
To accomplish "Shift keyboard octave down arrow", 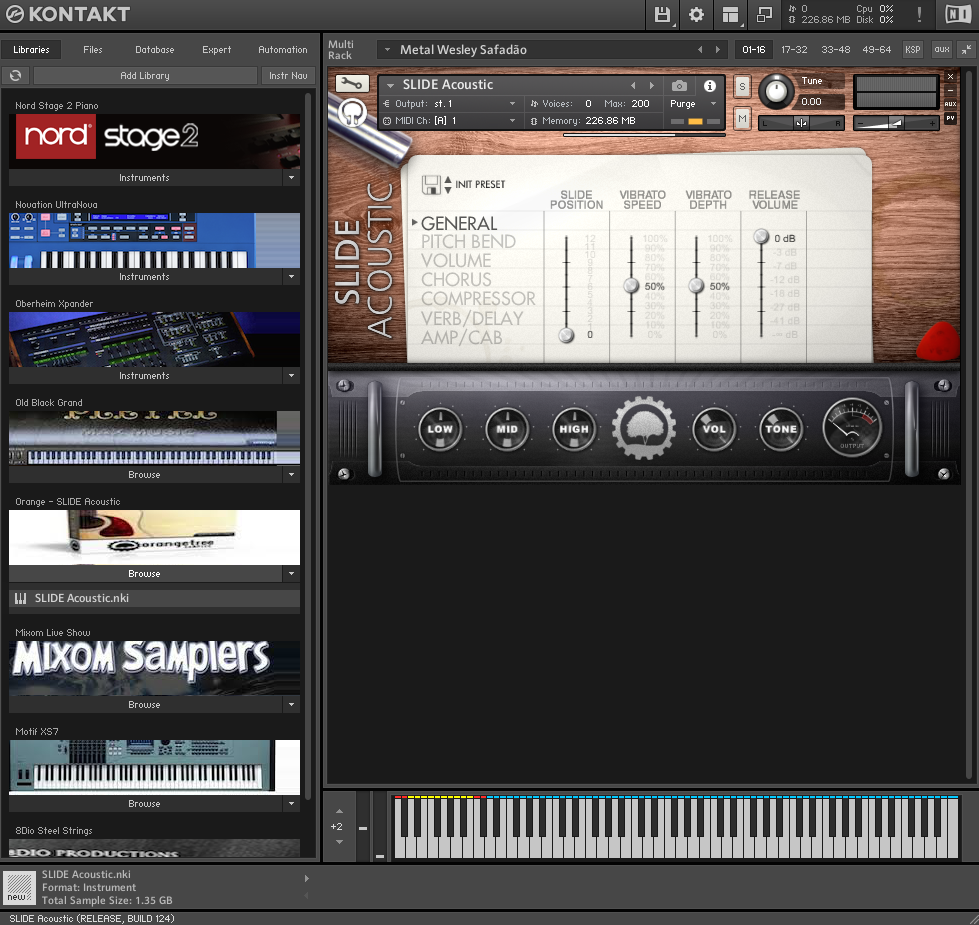I will pos(340,841).
